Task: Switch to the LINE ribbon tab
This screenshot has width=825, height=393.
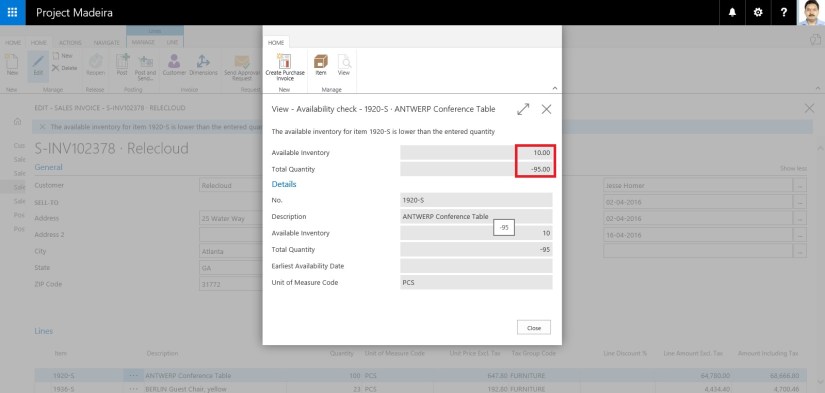Action: [x=172, y=42]
